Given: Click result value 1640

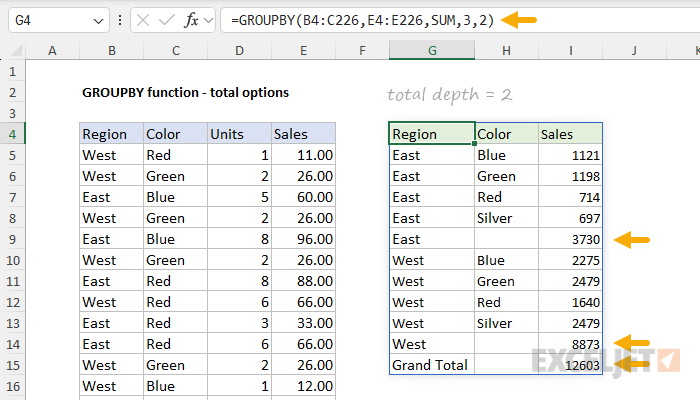Looking at the screenshot, I should 571,302.
